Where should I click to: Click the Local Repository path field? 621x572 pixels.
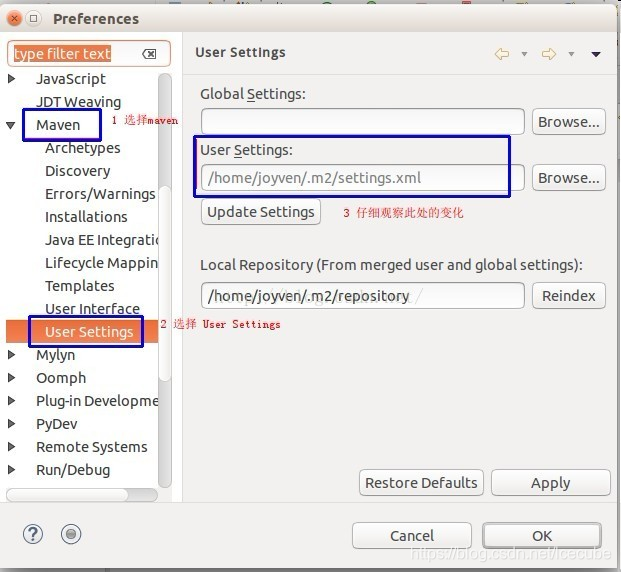pos(362,296)
